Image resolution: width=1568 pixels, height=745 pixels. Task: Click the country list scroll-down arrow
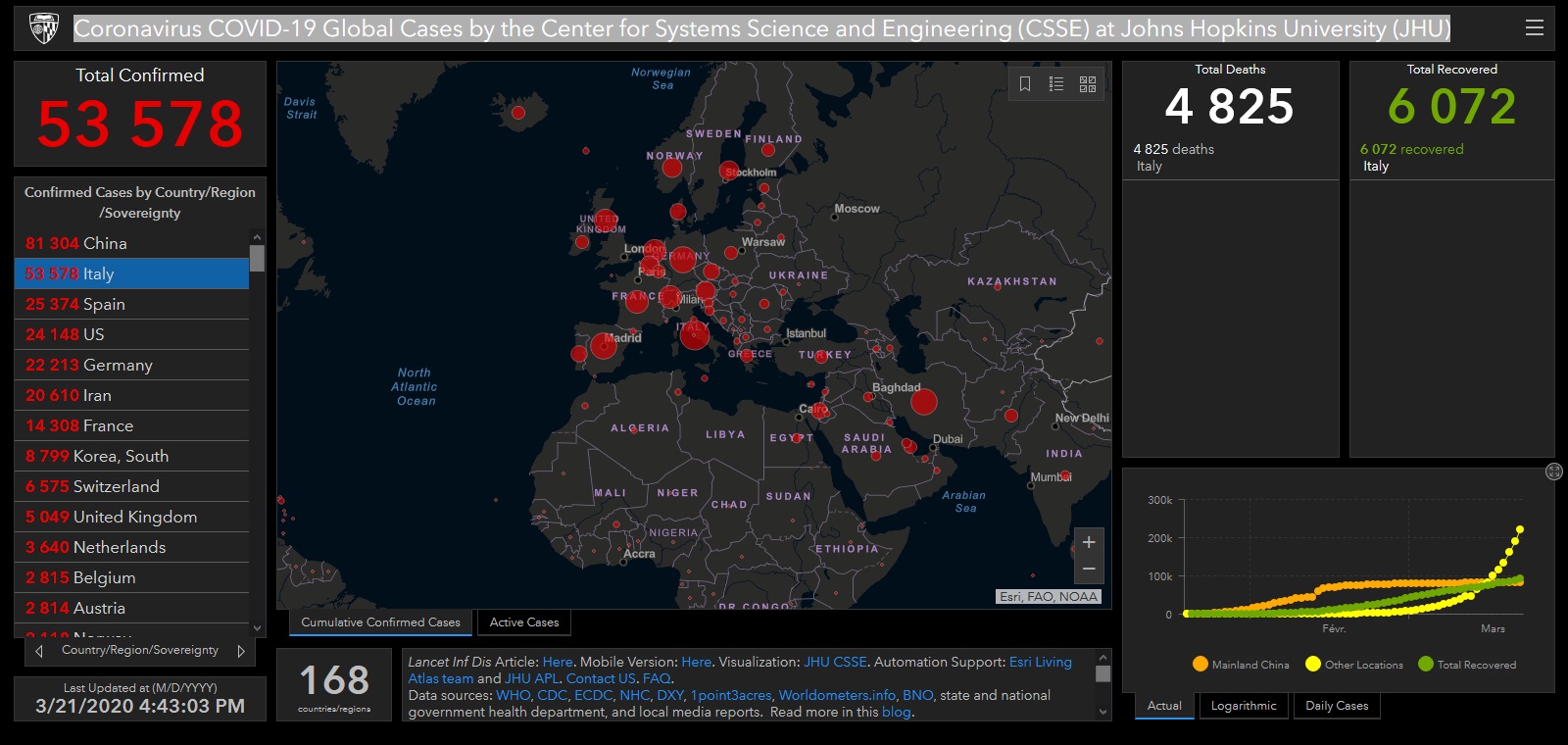coord(258,628)
